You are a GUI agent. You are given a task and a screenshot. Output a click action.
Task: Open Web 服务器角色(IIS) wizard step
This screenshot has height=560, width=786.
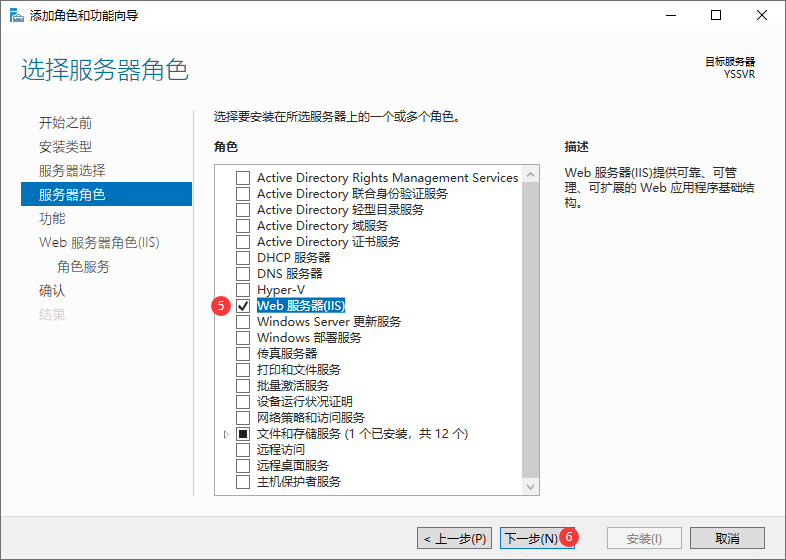coord(99,243)
